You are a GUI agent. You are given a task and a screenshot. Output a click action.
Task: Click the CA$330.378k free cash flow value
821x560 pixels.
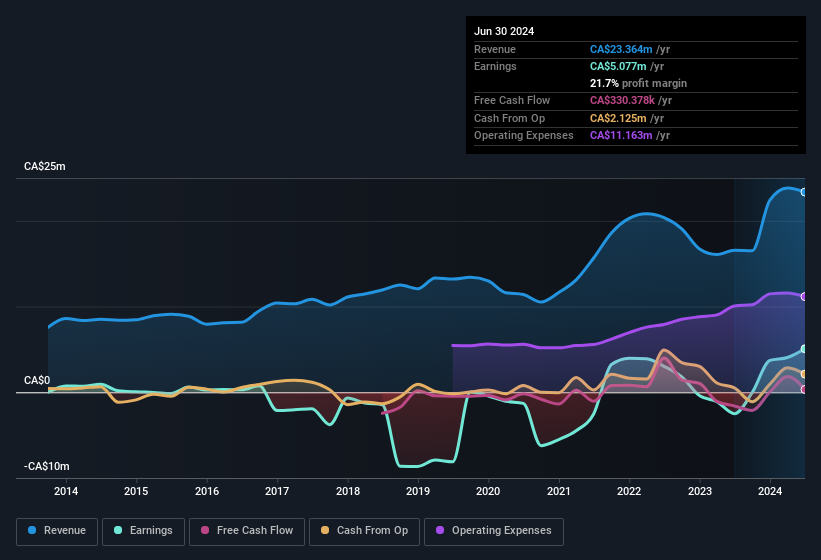tap(622, 100)
